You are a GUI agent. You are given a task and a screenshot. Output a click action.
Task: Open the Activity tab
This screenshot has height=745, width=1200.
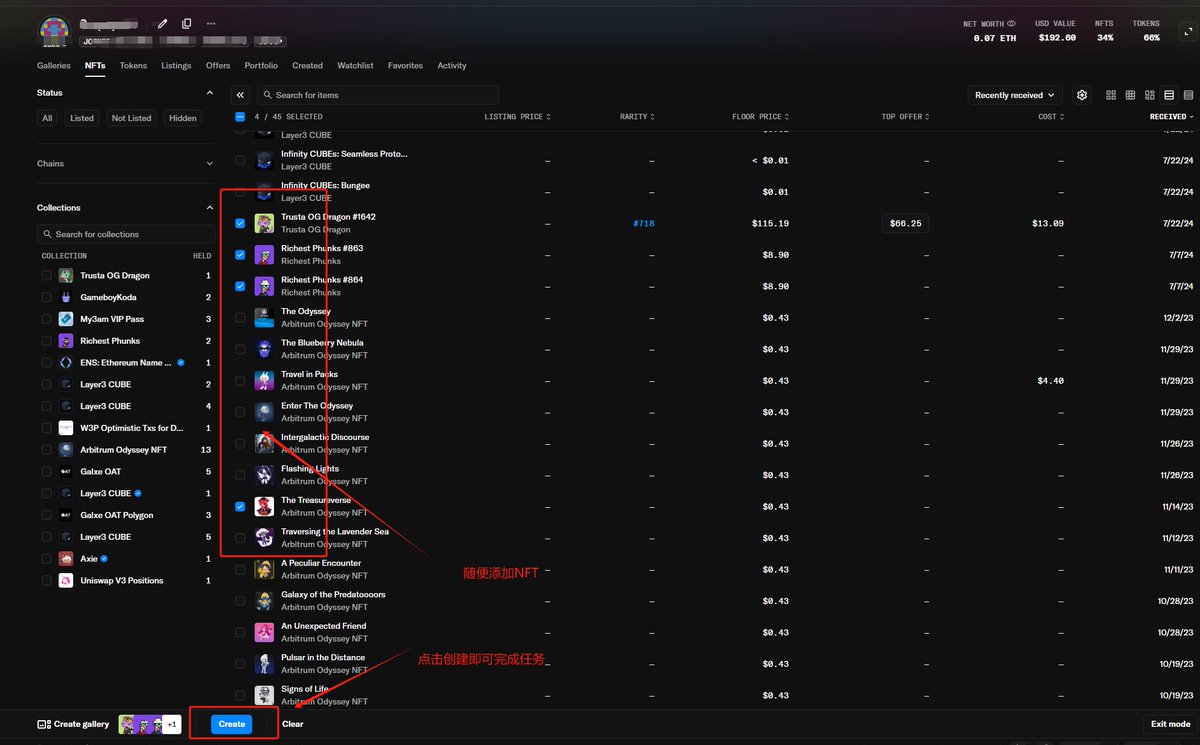(452, 66)
